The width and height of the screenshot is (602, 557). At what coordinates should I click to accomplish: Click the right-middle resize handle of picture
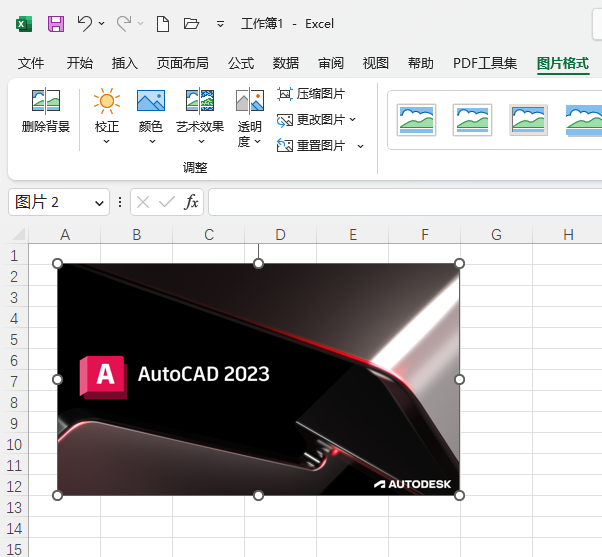tap(459, 380)
